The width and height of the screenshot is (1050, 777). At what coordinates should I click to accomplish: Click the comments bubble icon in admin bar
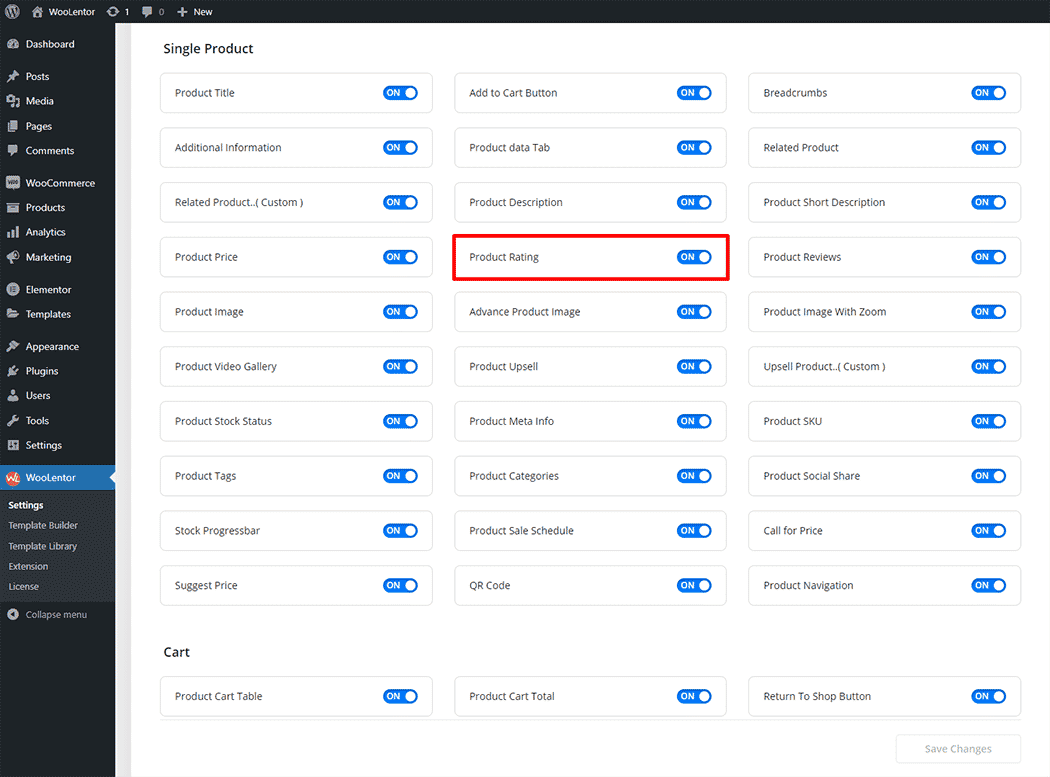pyautogui.click(x=148, y=12)
